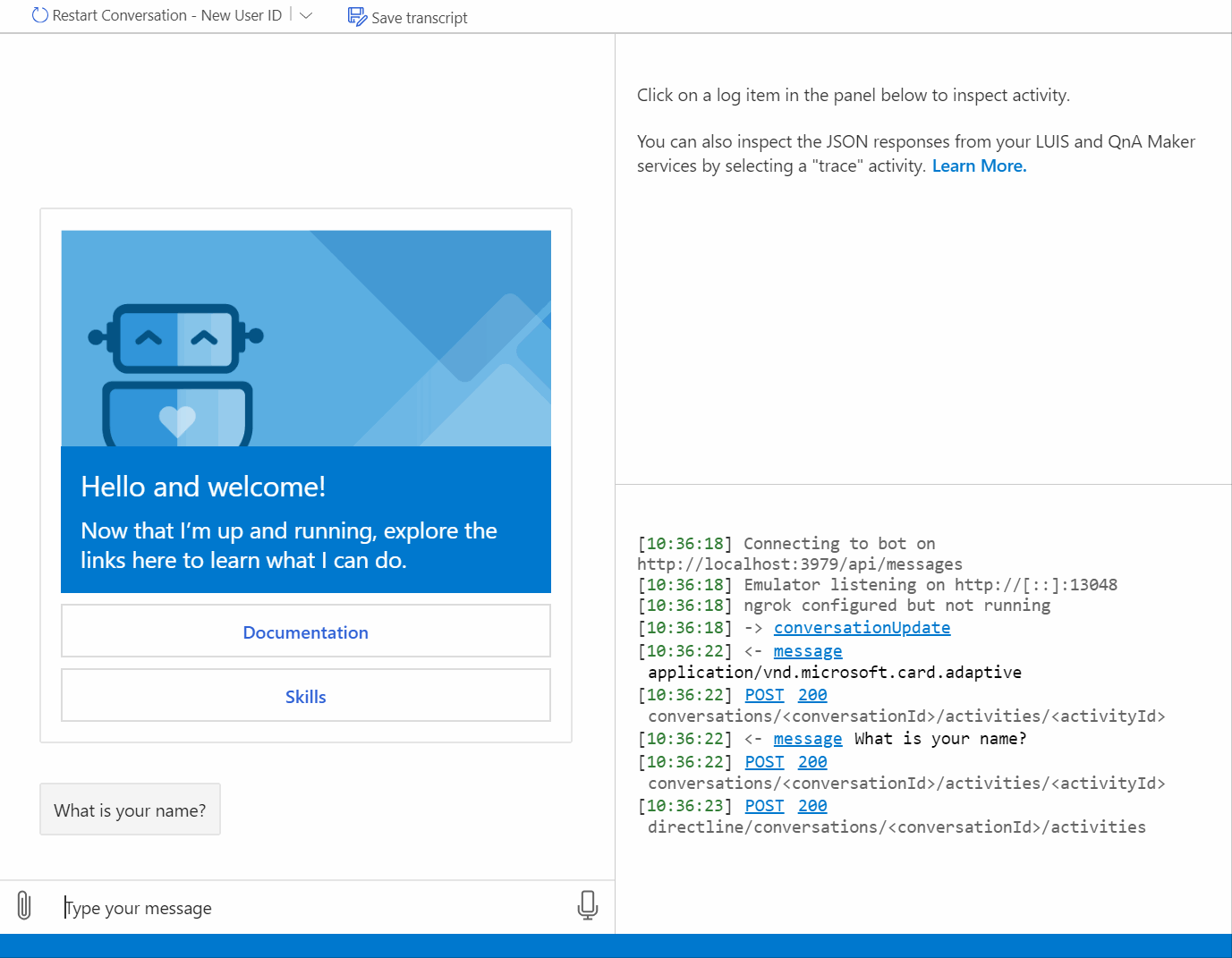
Task: Click 'Now that I'm up and running' text
Action: (x=288, y=546)
